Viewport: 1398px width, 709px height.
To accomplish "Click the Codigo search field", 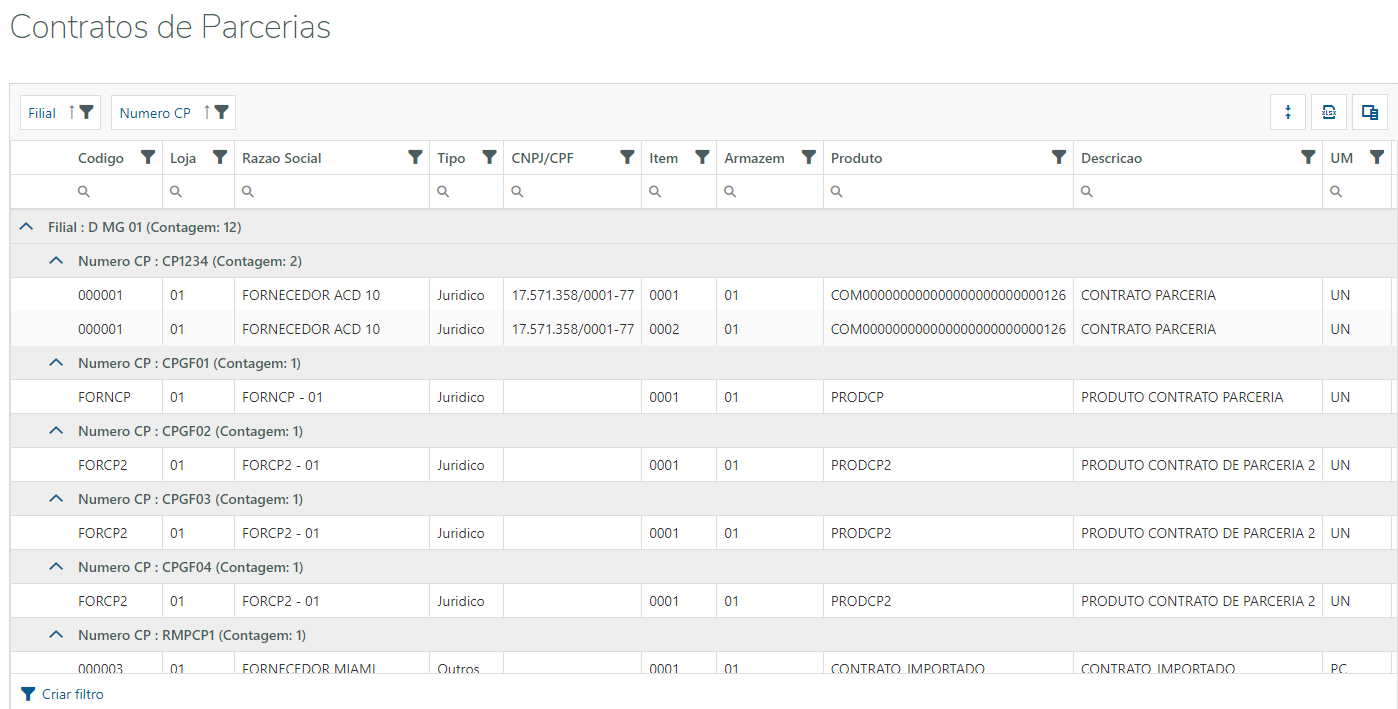I will coord(116,192).
